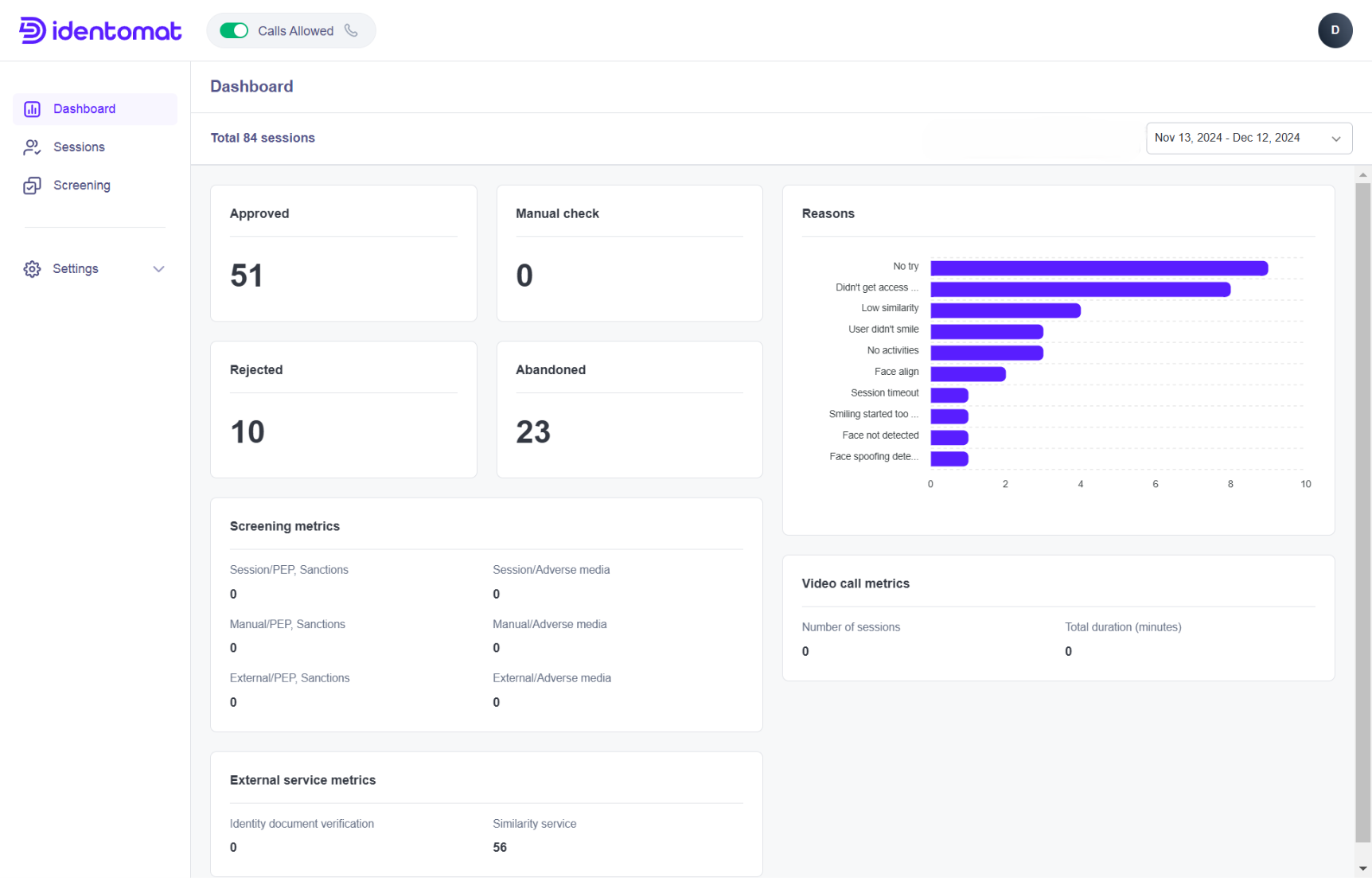Screen dimensions: 1372x878
Task: Click the Rejected count 10
Action: click(x=248, y=431)
